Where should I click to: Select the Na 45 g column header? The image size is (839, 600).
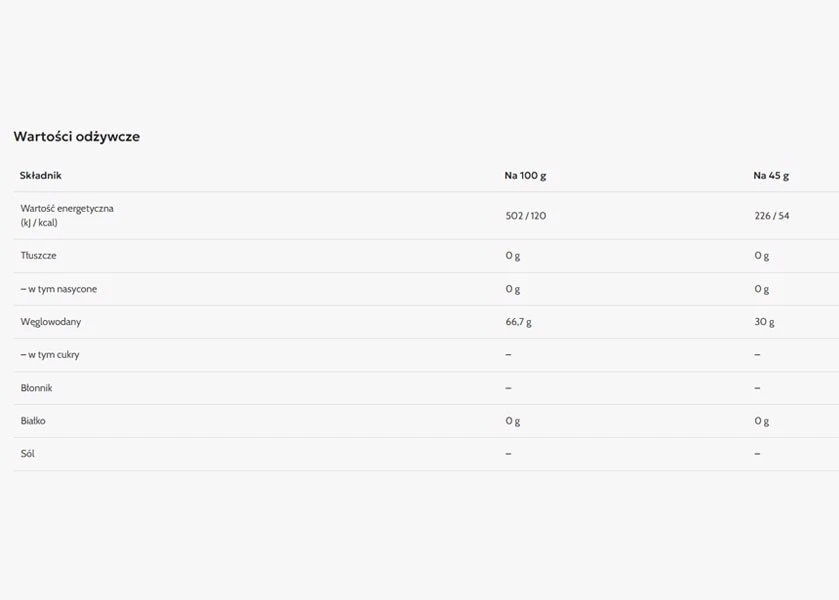(x=771, y=176)
